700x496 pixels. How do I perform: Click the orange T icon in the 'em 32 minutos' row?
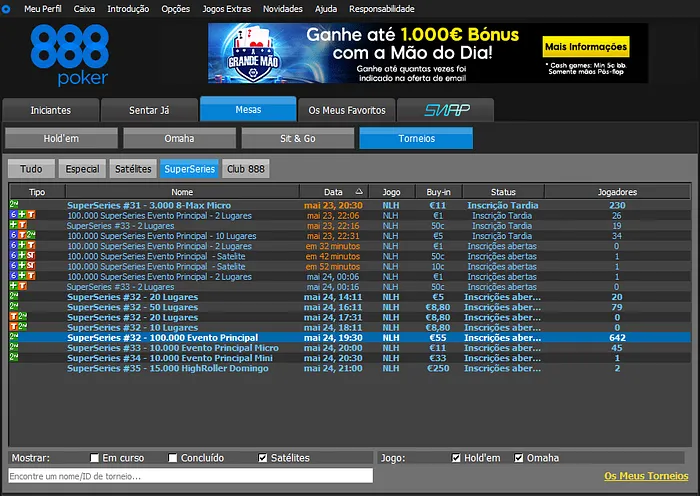coord(31,246)
